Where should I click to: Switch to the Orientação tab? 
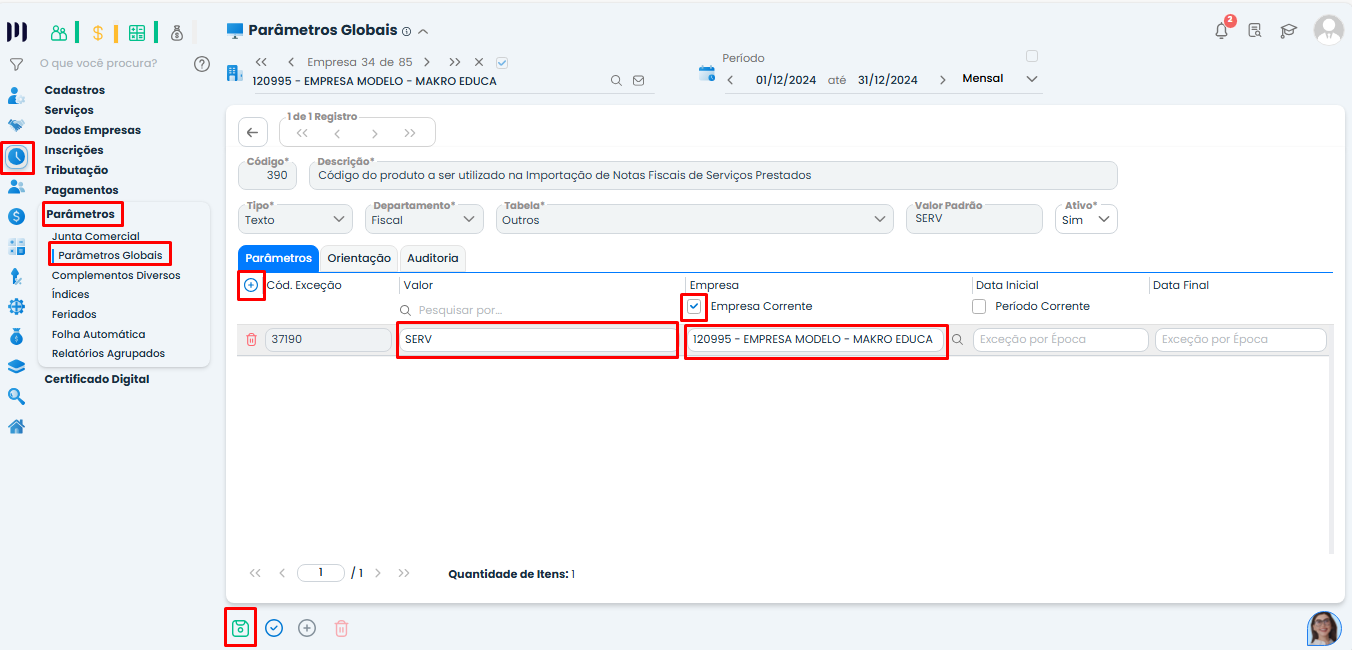(x=359, y=258)
